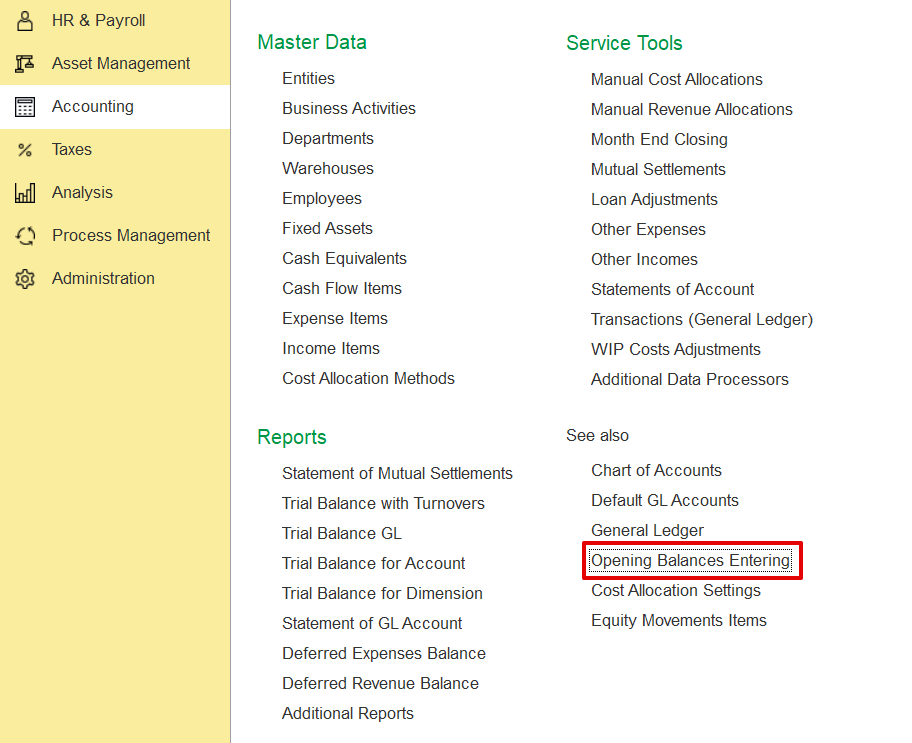Viewport: 912px width, 743px height.
Task: Open the Chart of Accounts
Action: point(656,471)
